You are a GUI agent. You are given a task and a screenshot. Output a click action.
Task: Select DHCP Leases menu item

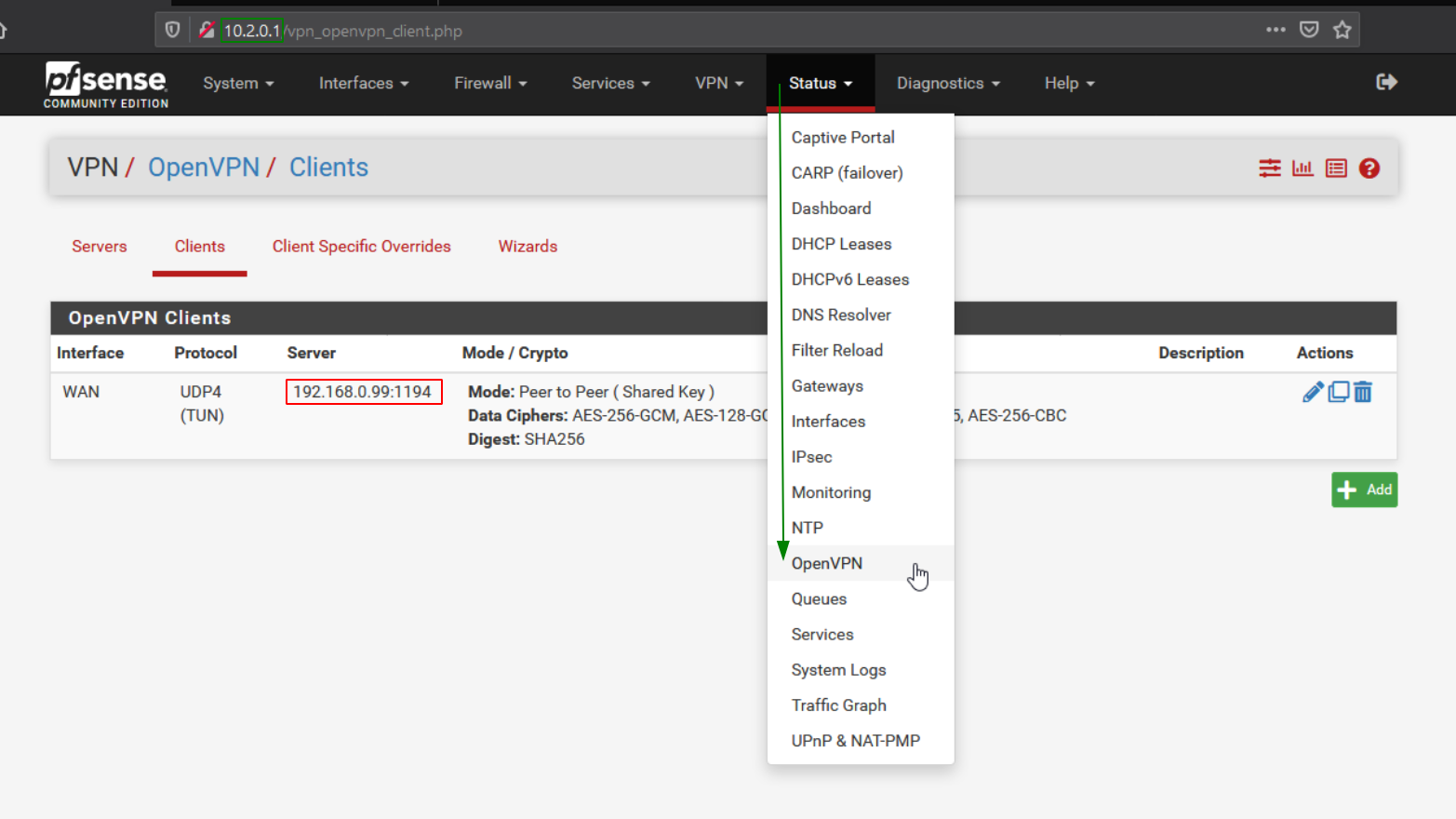861,244
